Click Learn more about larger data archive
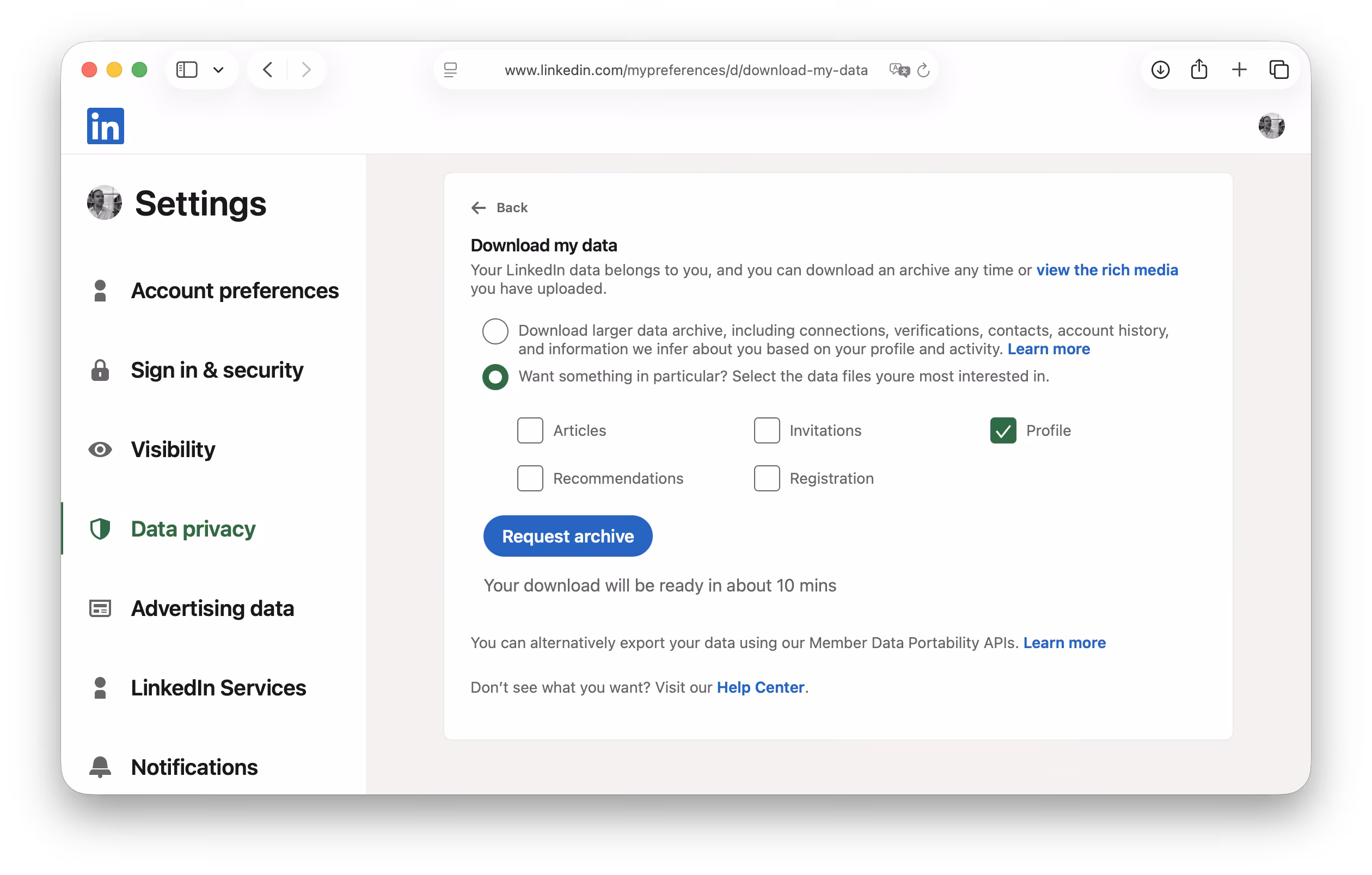This screenshot has height=875, width=1372. point(1049,349)
